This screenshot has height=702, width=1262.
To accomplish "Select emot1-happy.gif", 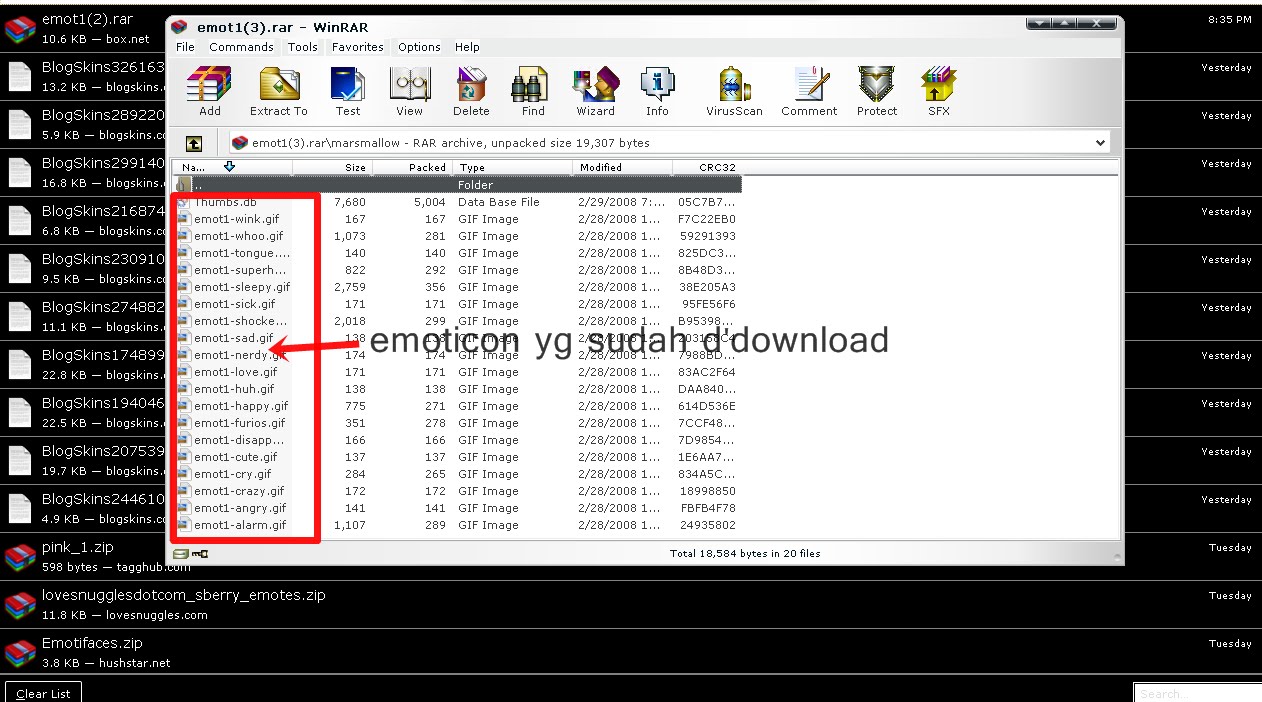I will coord(241,406).
